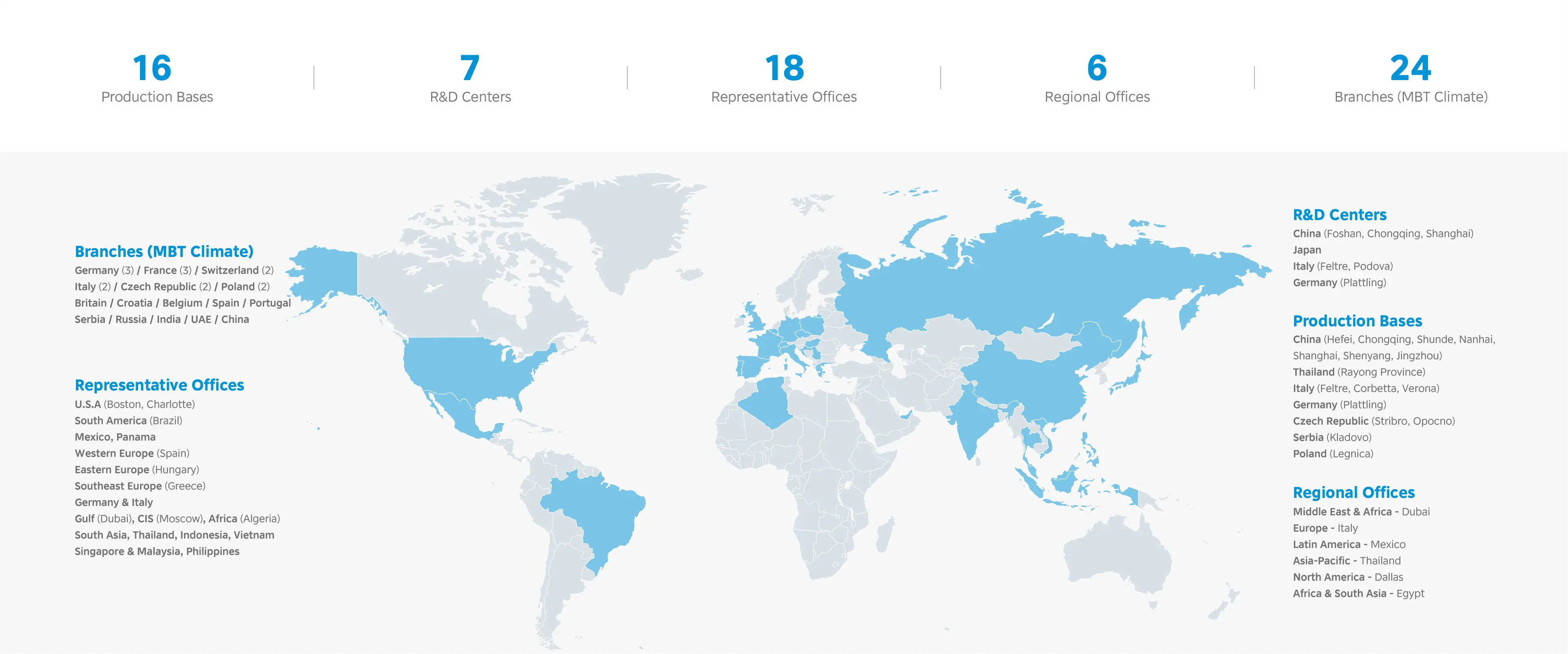Select 'Czech Republic (Stribro, Opocno)' entry

1374,422
